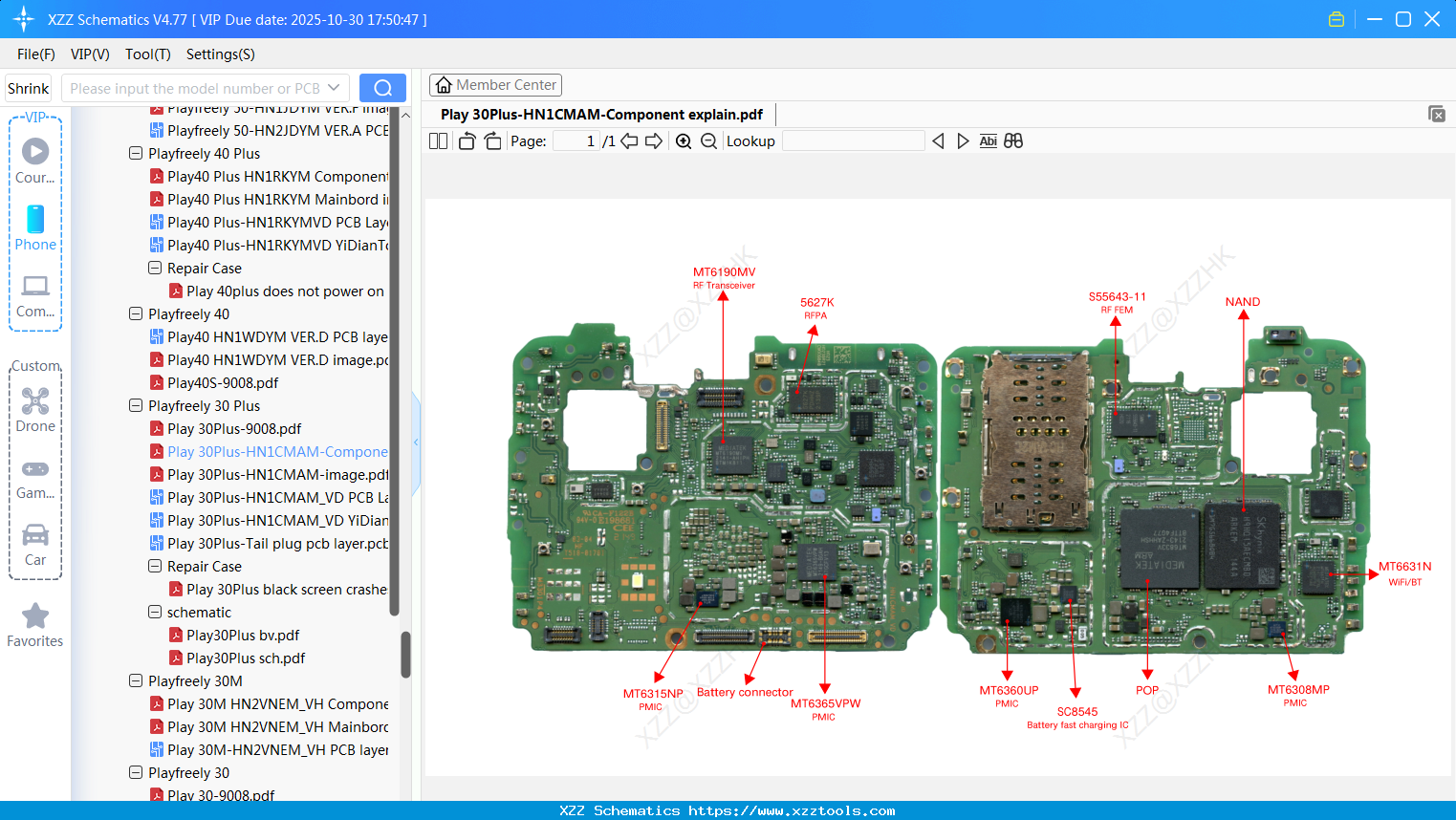Open Play 30Plus-HN1CMAM-image.pdf
This screenshot has height=820, width=1456.
269,475
